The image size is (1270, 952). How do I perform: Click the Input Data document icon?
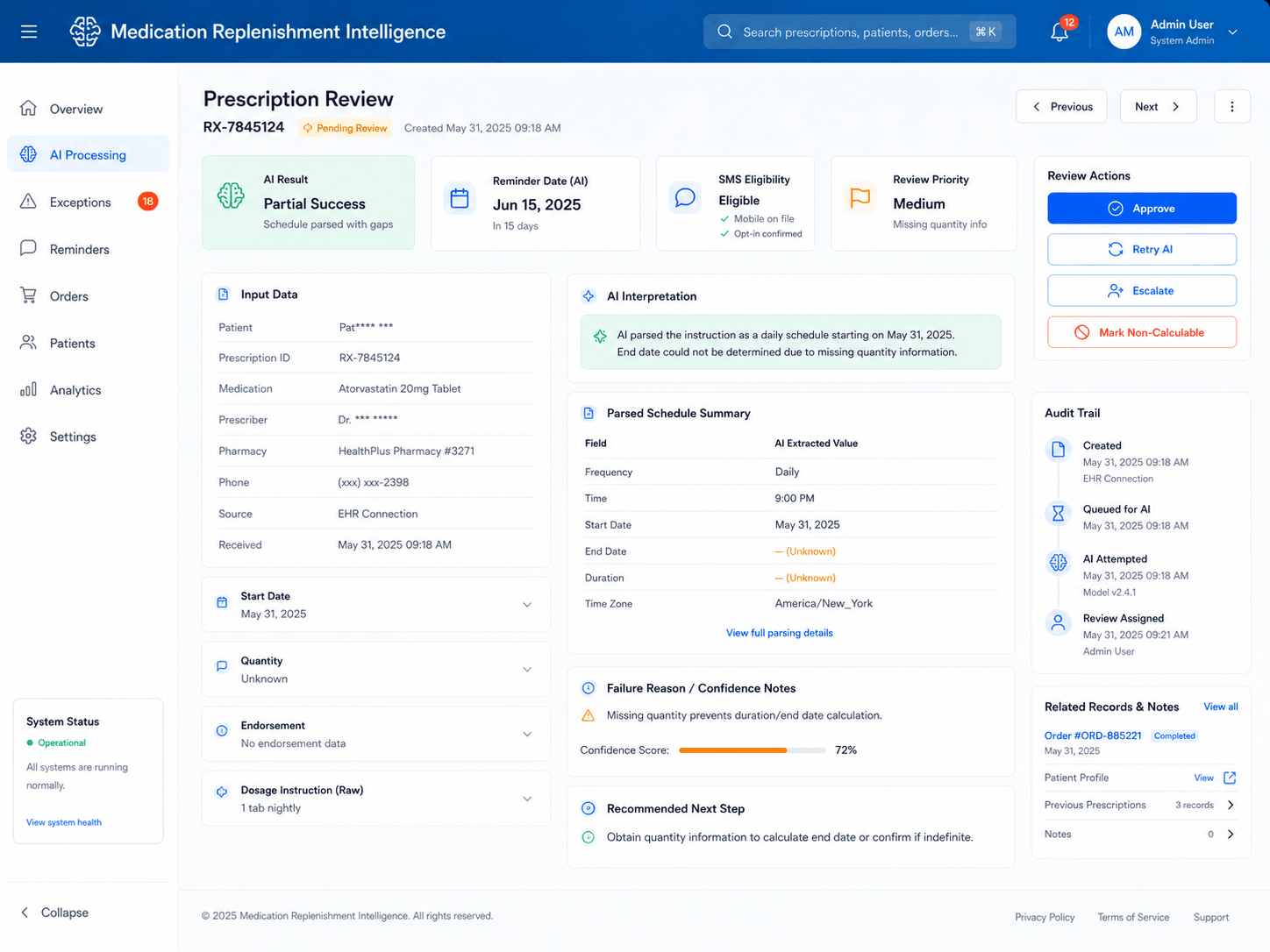pyautogui.click(x=223, y=295)
